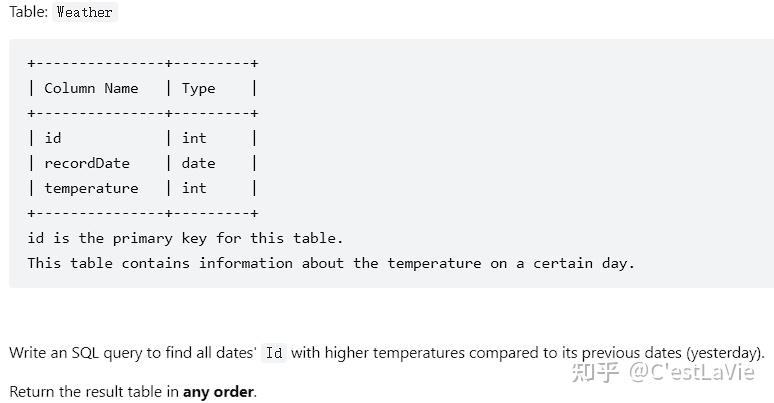Click the recordDate column row
This screenshot has height=403, width=774.
click(x=143, y=163)
